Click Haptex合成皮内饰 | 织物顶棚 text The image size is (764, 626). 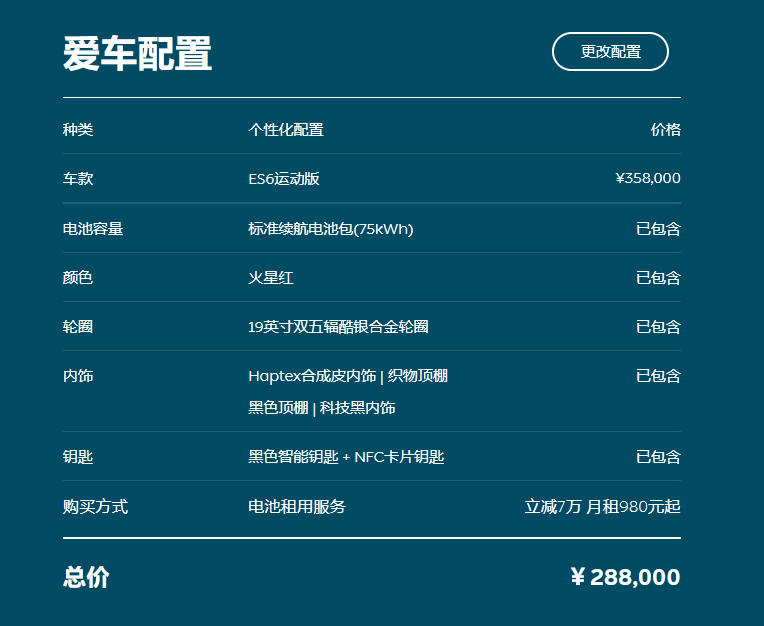(x=348, y=376)
